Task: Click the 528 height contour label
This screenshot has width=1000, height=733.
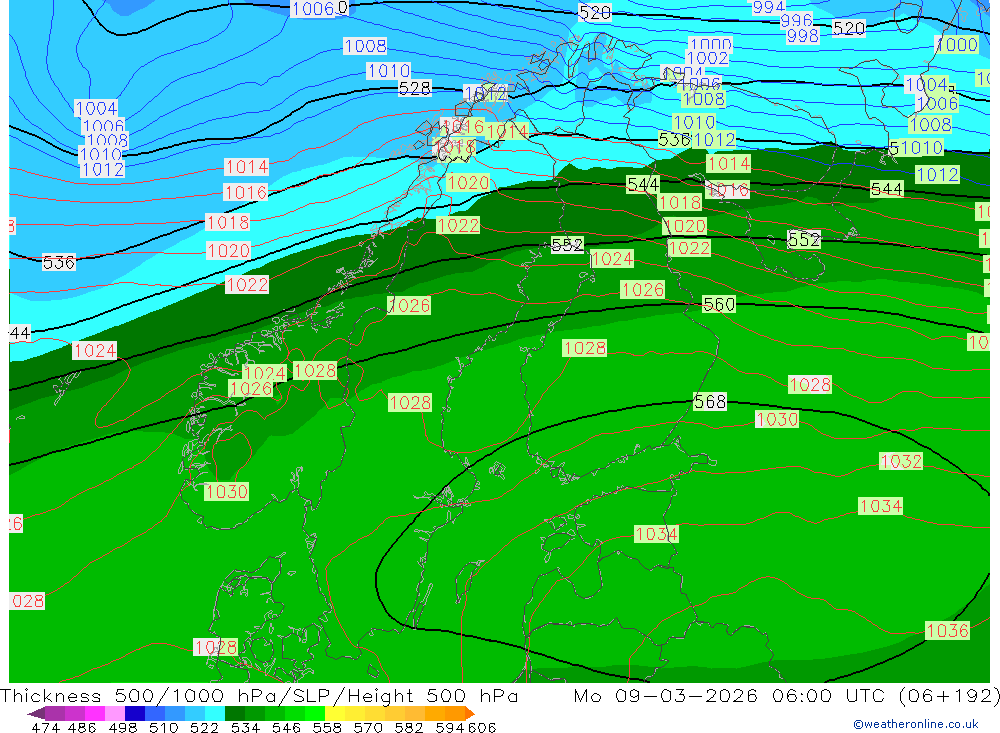Action: click(x=415, y=88)
